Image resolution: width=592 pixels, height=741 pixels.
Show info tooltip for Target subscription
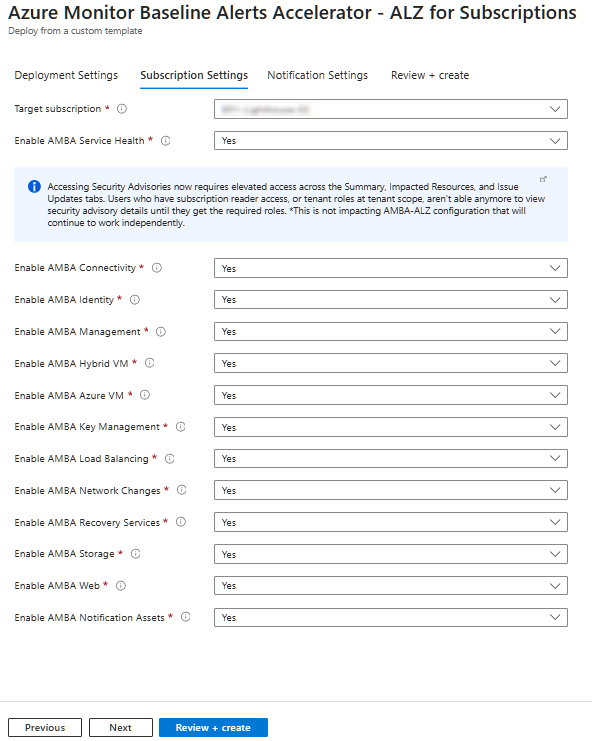tap(122, 109)
